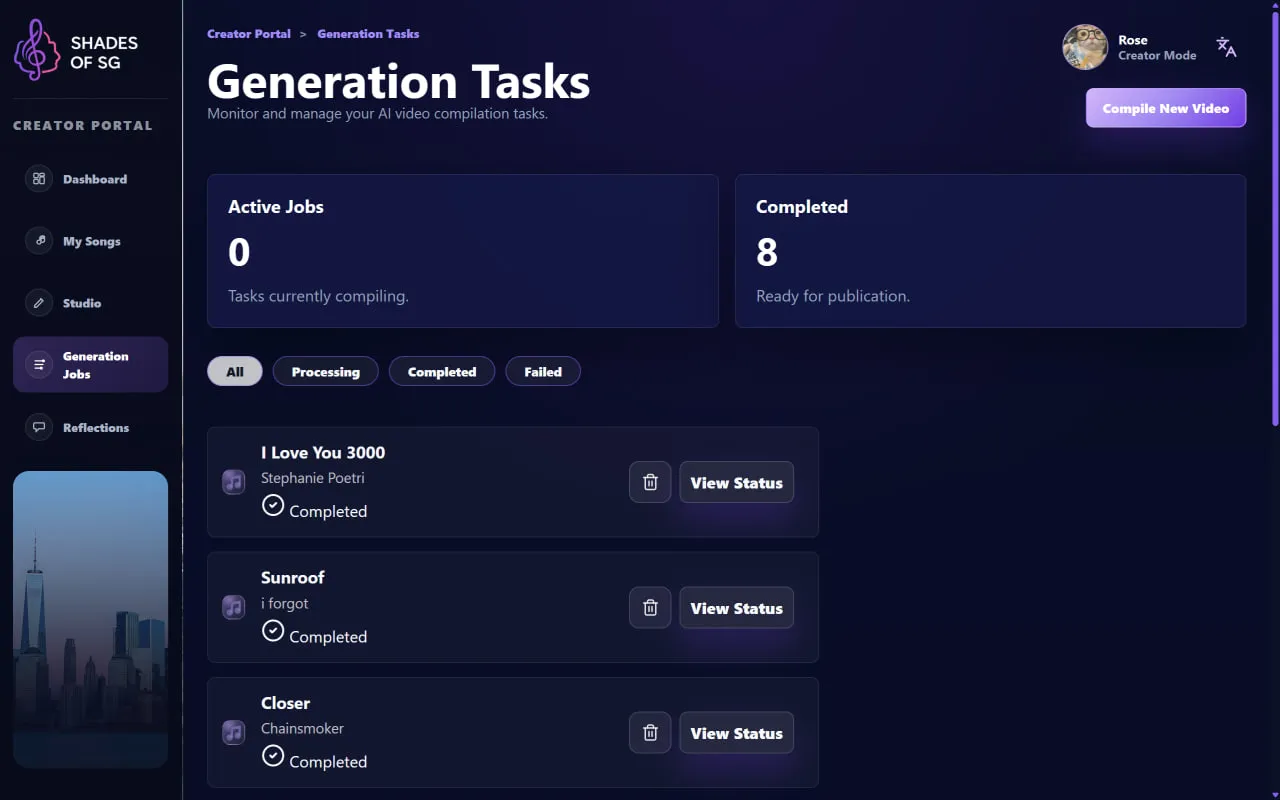Click the Shades of SG treble clef logo

[x=37, y=49]
